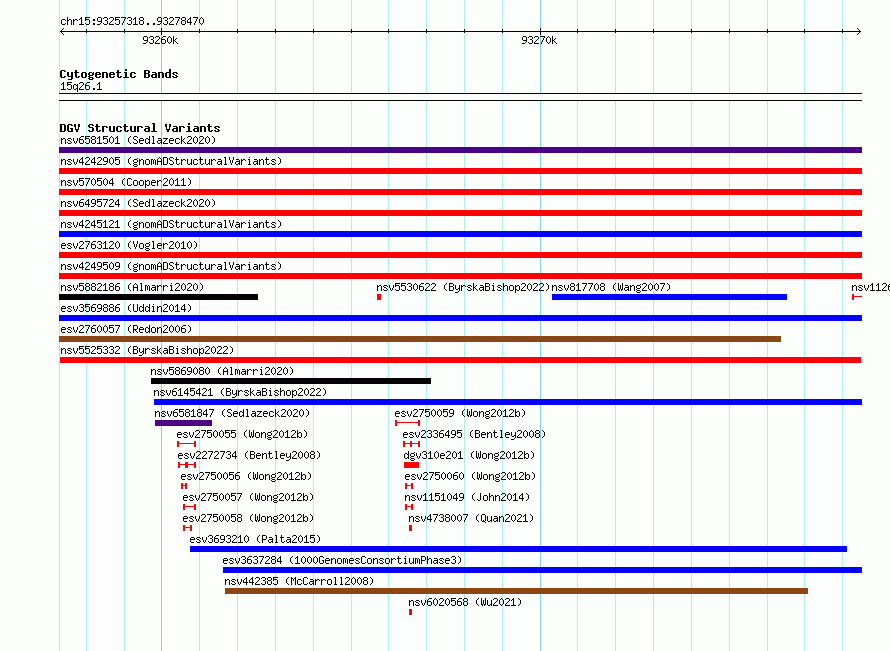Select the blue esv3693210 Palta2015 bar
890x651 pixels.
coord(518,549)
